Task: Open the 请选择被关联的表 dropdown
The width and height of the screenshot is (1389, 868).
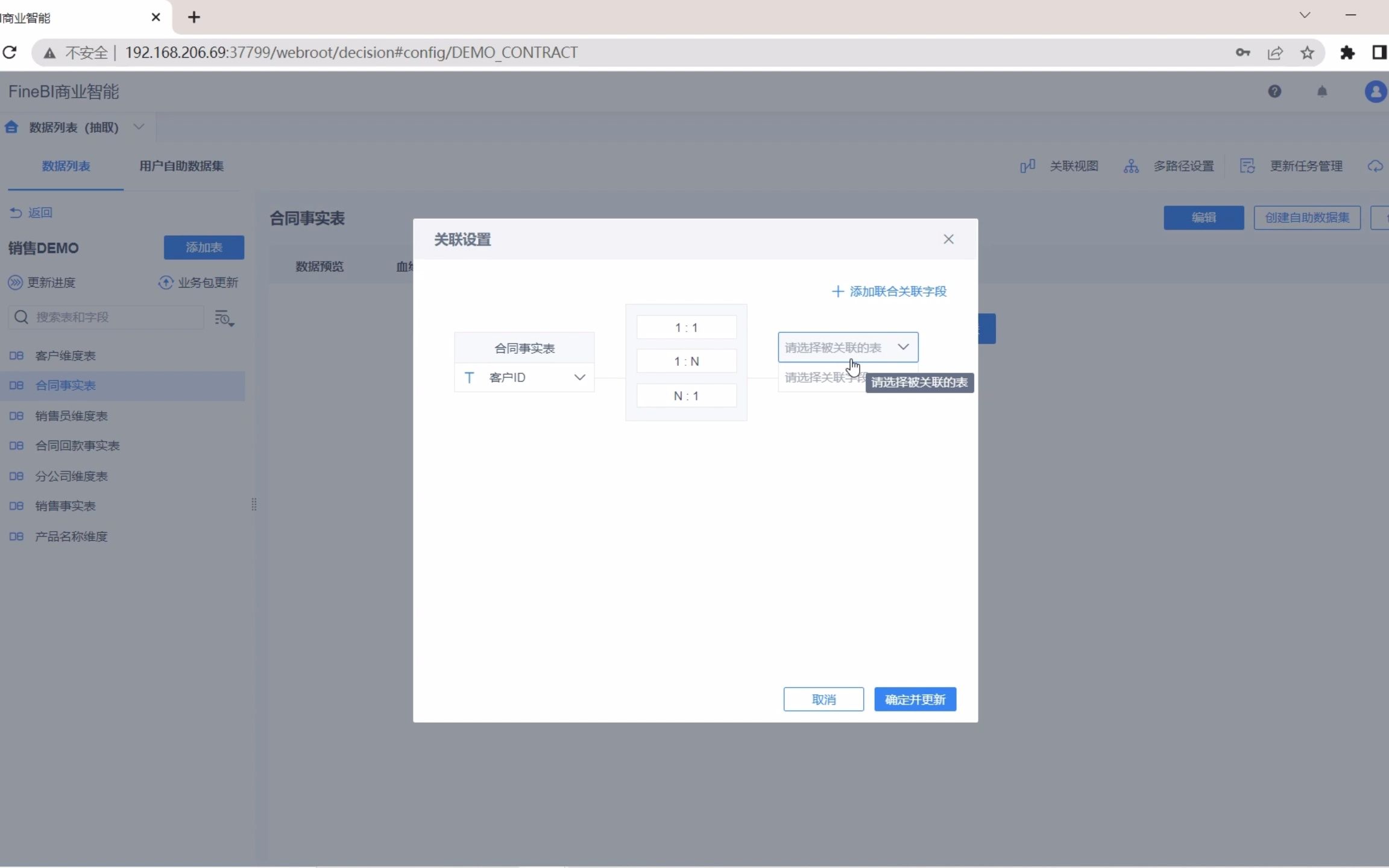Action: point(848,347)
